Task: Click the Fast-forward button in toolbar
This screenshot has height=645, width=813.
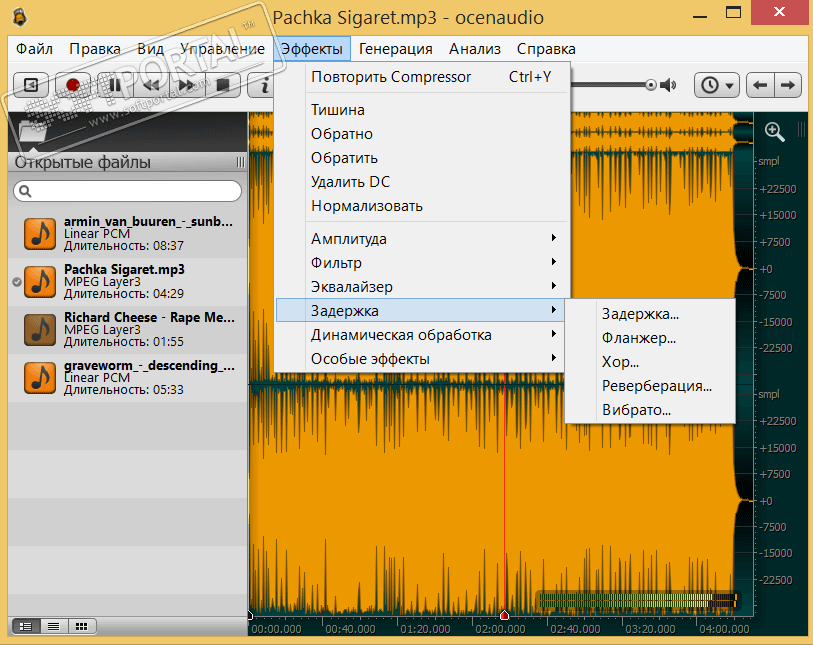Action: (x=187, y=85)
